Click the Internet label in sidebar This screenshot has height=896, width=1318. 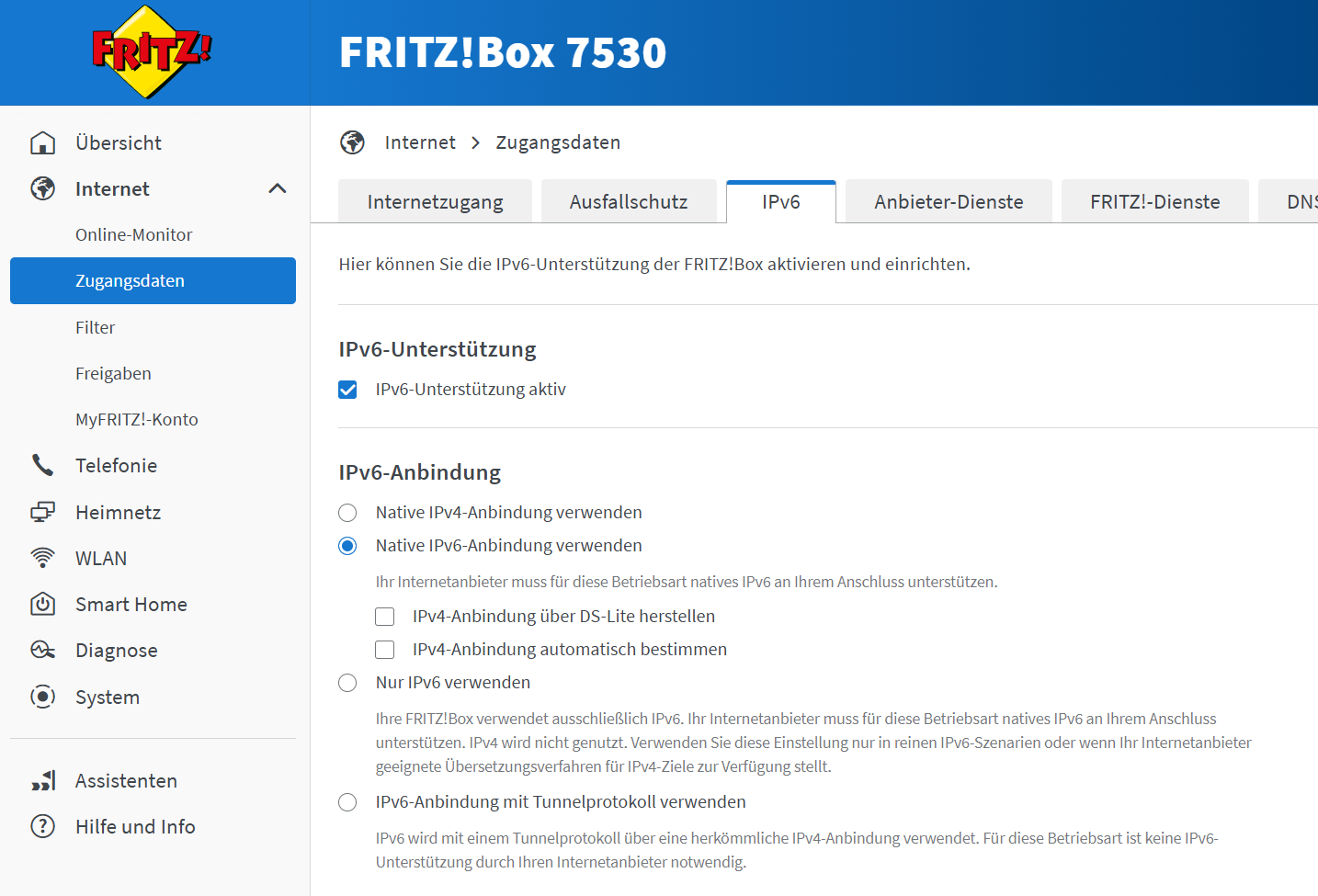tap(112, 188)
